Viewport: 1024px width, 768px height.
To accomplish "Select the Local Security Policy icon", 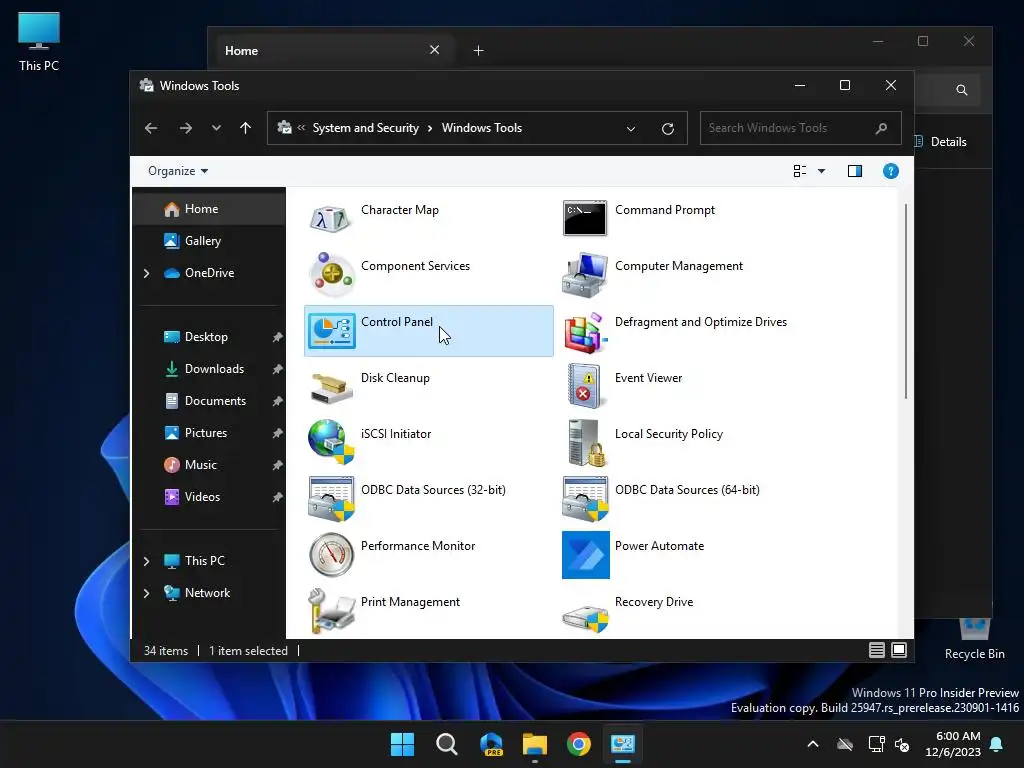I will pos(586,443).
